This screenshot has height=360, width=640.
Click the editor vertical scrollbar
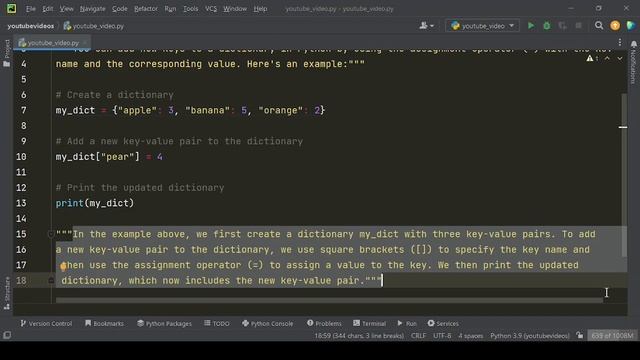pyautogui.click(x=623, y=176)
